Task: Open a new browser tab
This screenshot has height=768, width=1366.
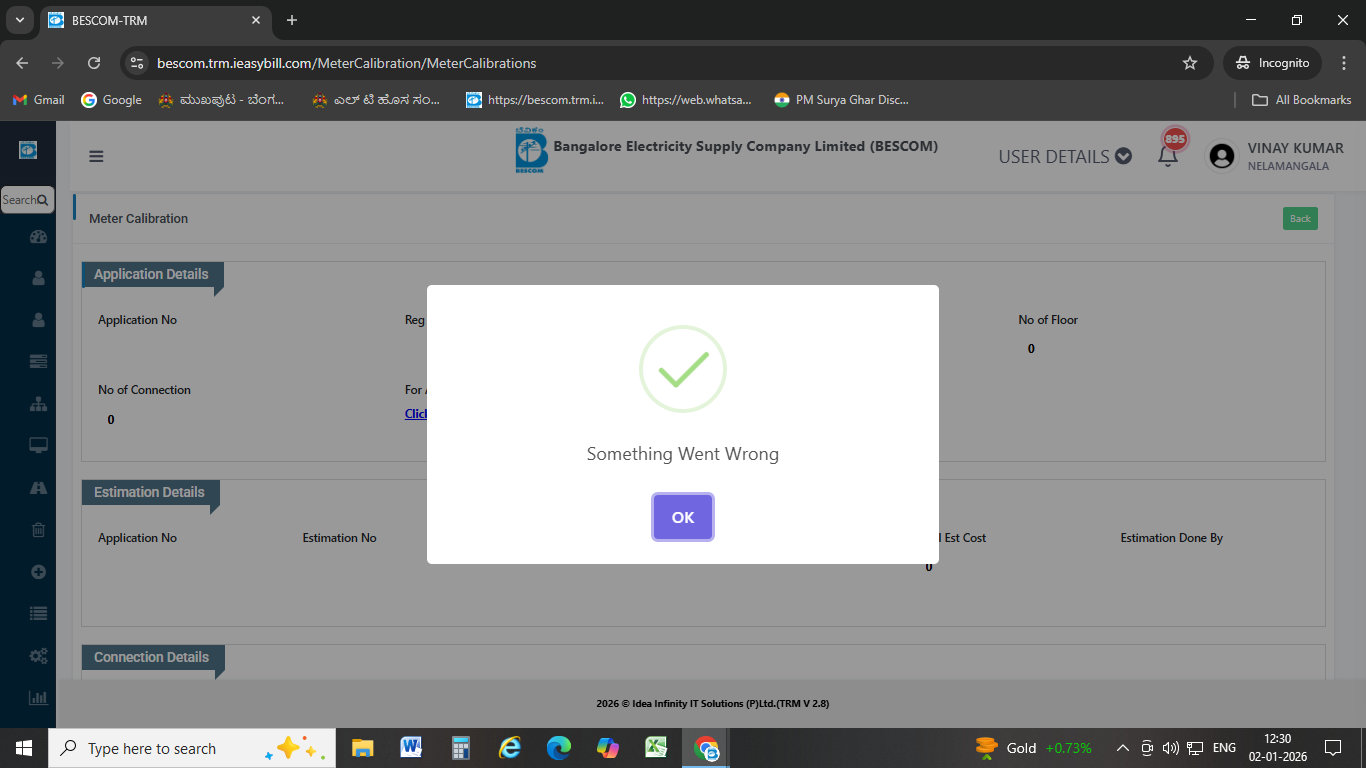Action: click(x=292, y=20)
